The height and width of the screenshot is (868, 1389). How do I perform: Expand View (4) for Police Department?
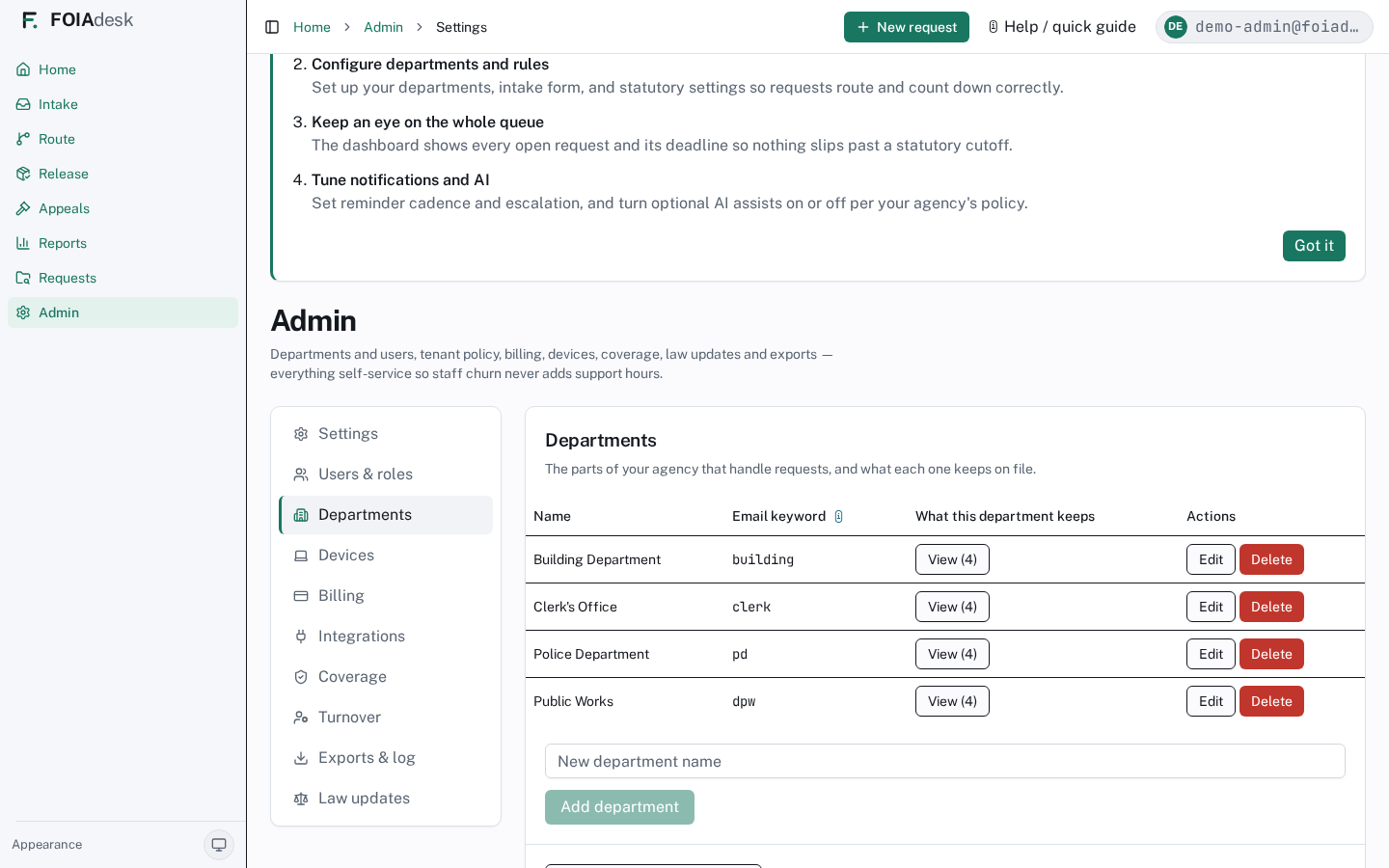(x=952, y=654)
